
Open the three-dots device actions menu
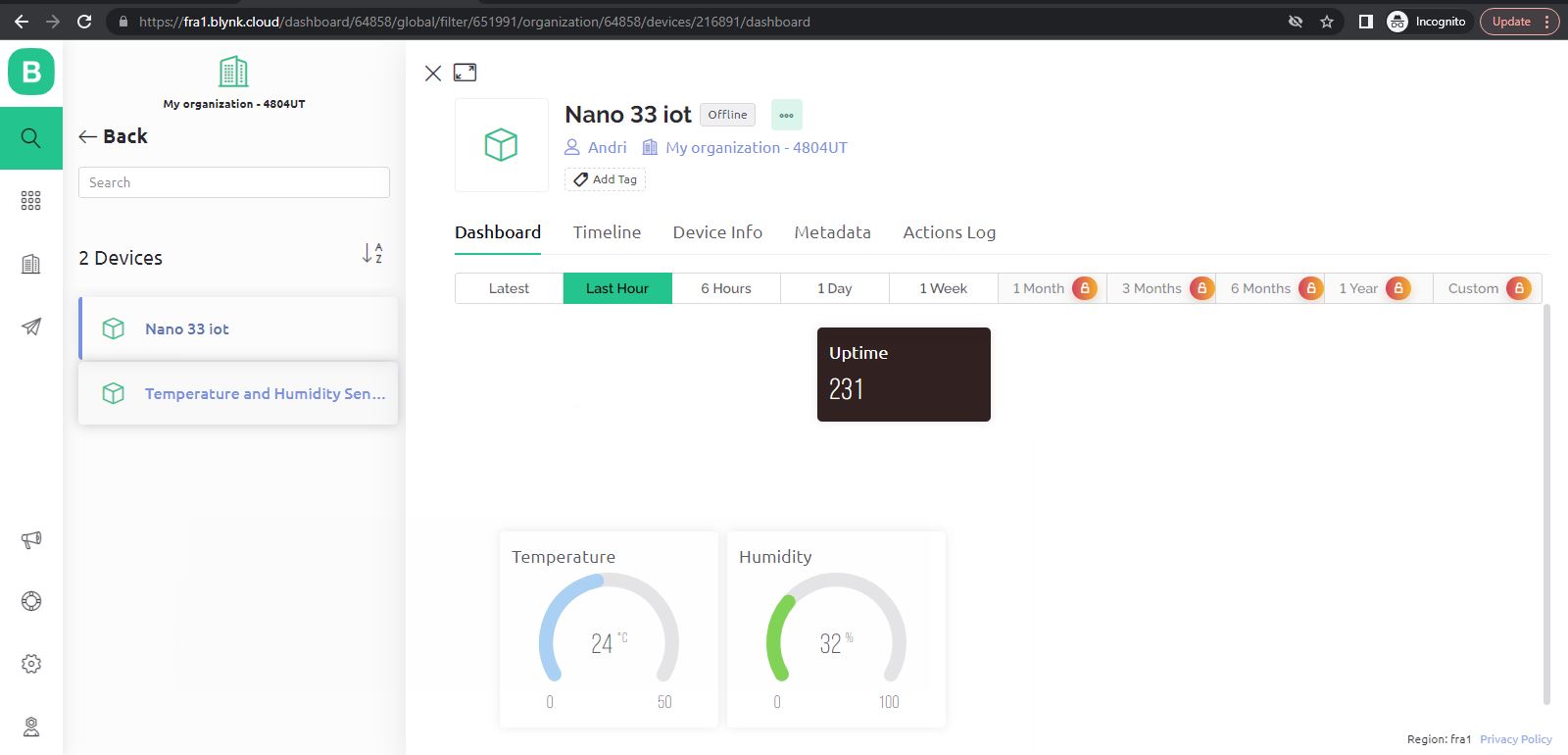click(787, 115)
